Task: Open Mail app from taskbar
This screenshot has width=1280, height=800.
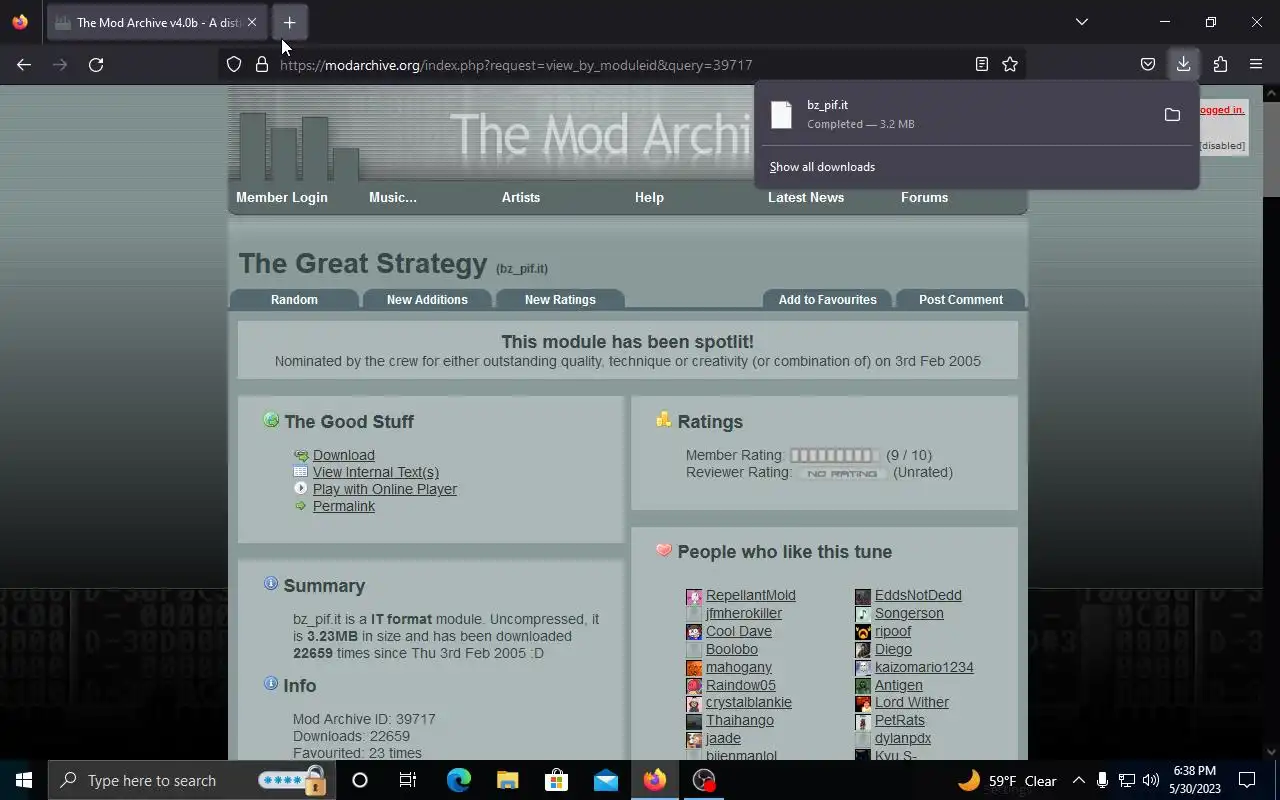Action: coord(606,780)
